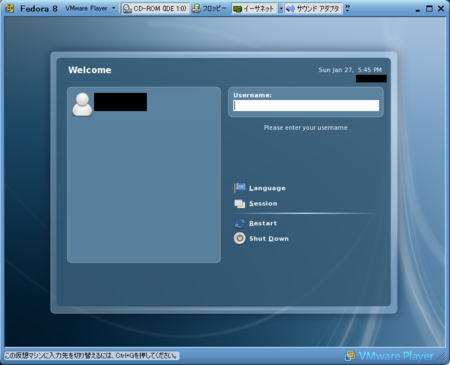Click the Restart arrows icon
The width and height of the screenshot is (450, 365).
[239, 223]
